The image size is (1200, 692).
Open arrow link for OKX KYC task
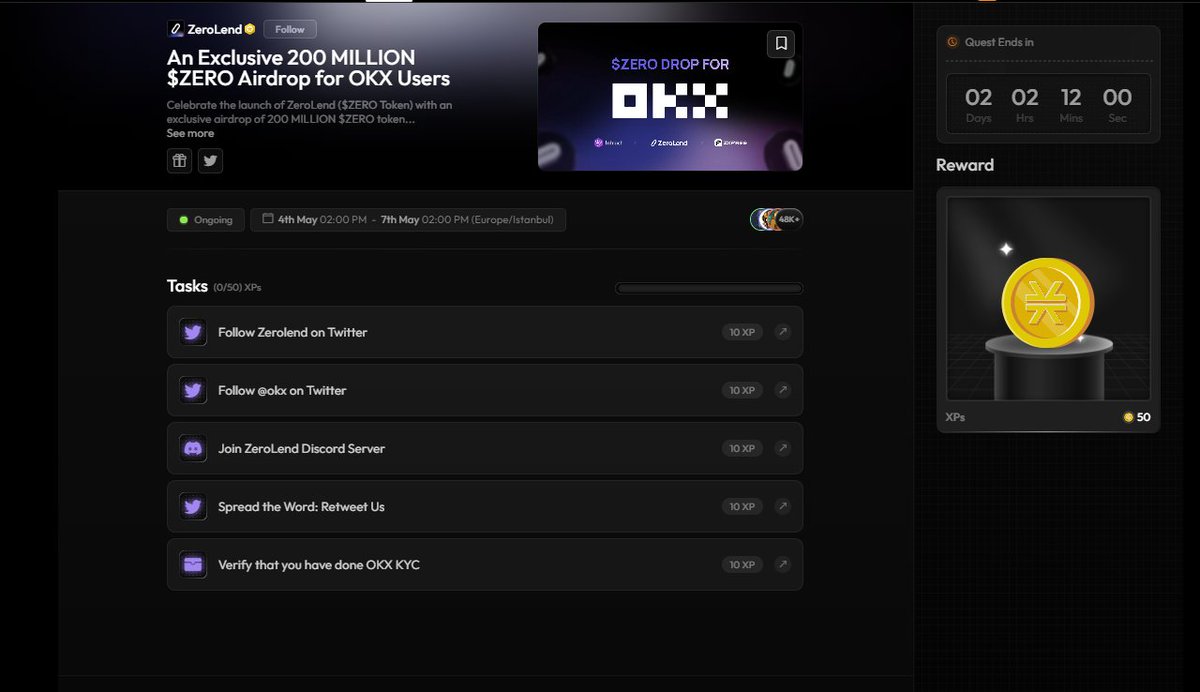(783, 564)
